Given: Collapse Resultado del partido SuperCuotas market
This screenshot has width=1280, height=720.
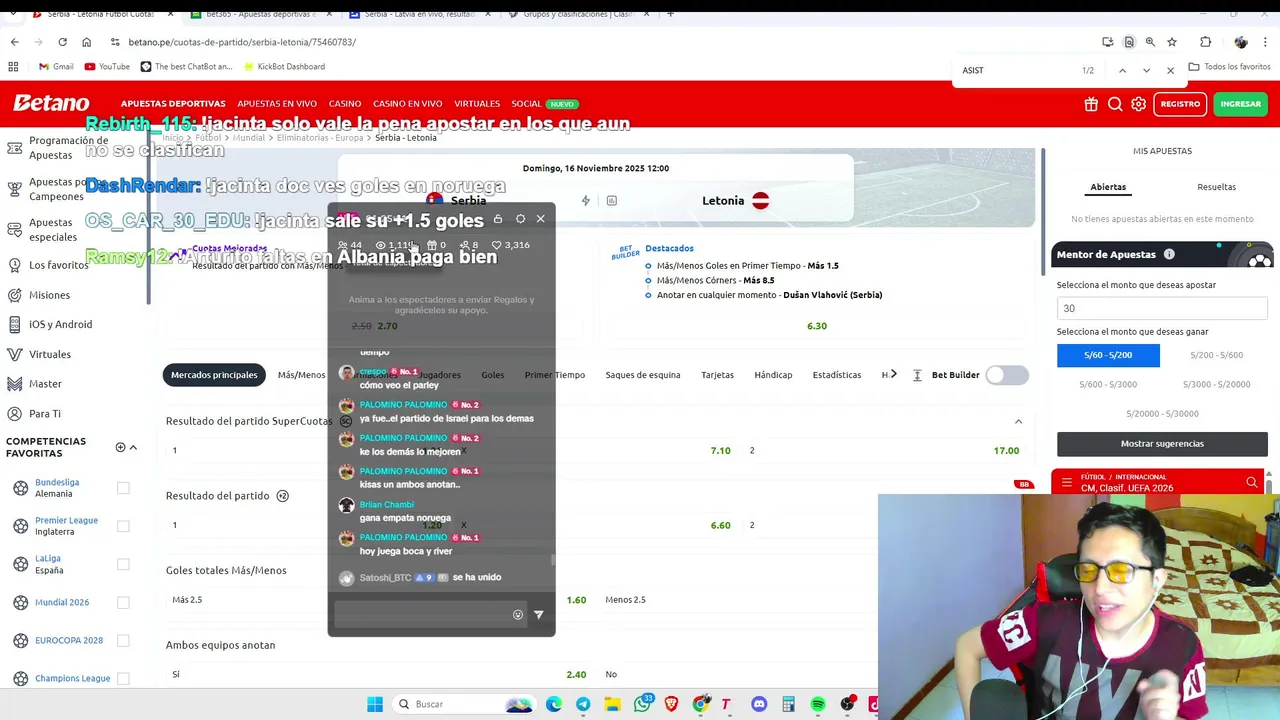Looking at the screenshot, I should (1018, 422).
